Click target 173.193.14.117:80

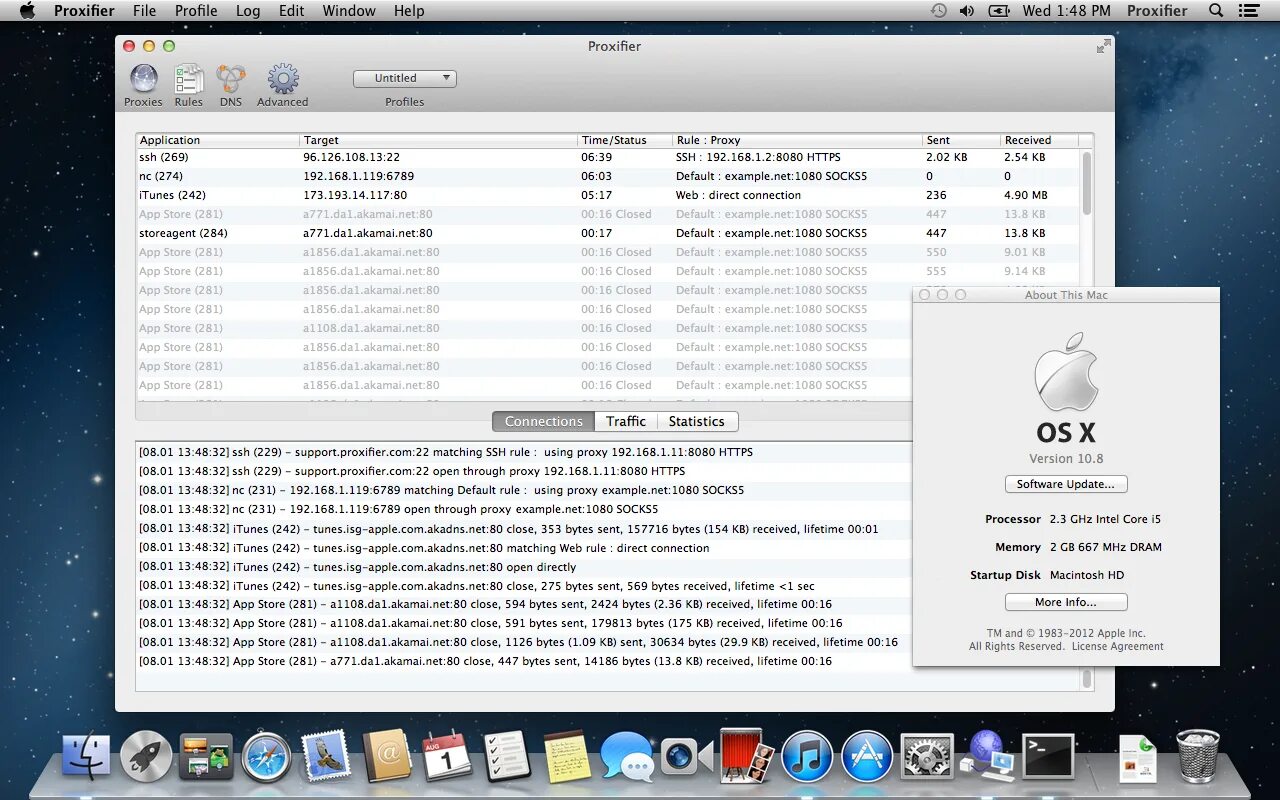355,195
